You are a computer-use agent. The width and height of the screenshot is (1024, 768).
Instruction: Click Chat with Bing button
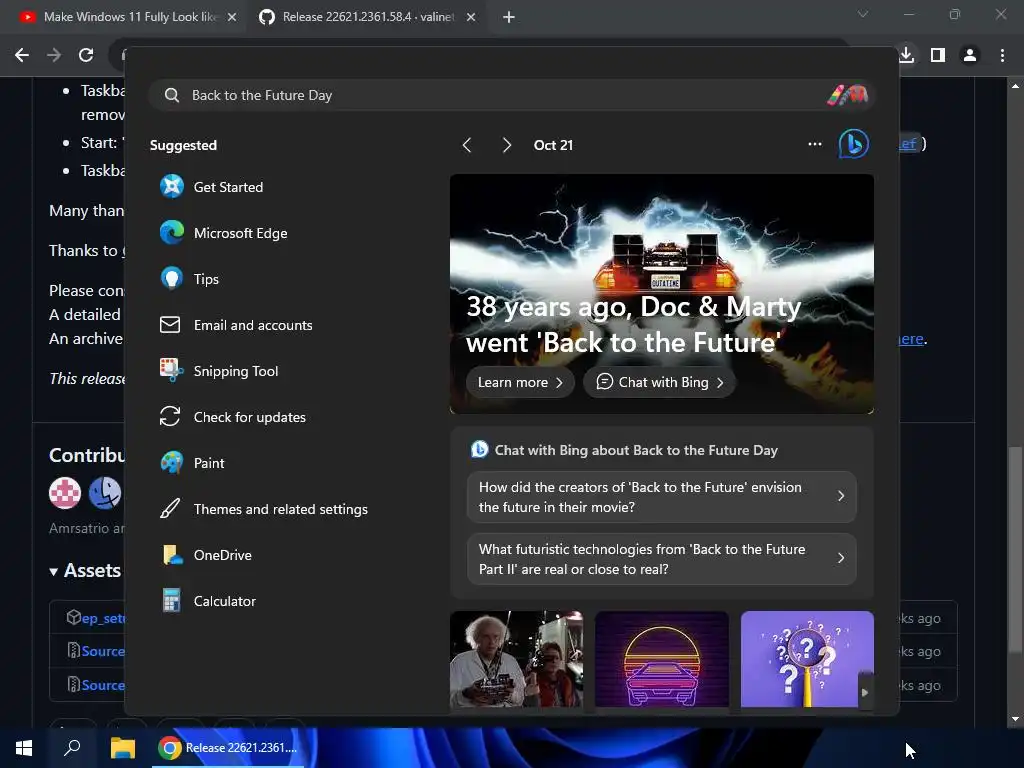coord(660,382)
